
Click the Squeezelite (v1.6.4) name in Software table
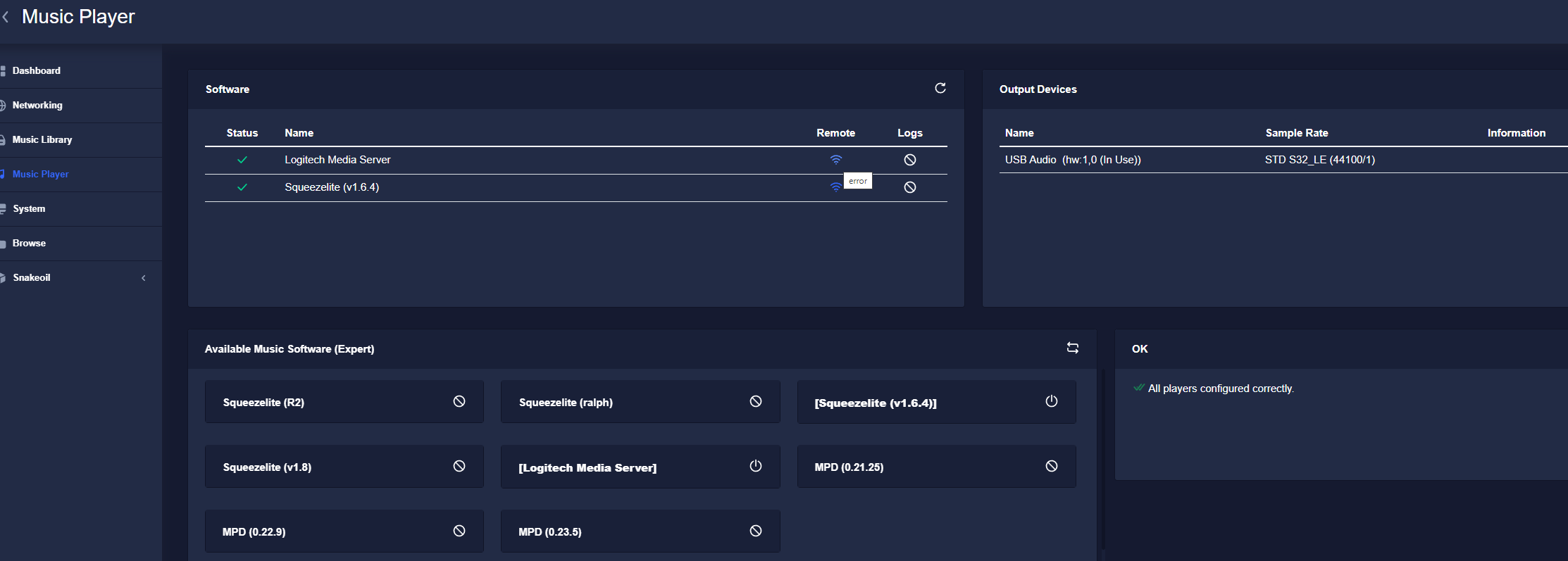coord(332,187)
